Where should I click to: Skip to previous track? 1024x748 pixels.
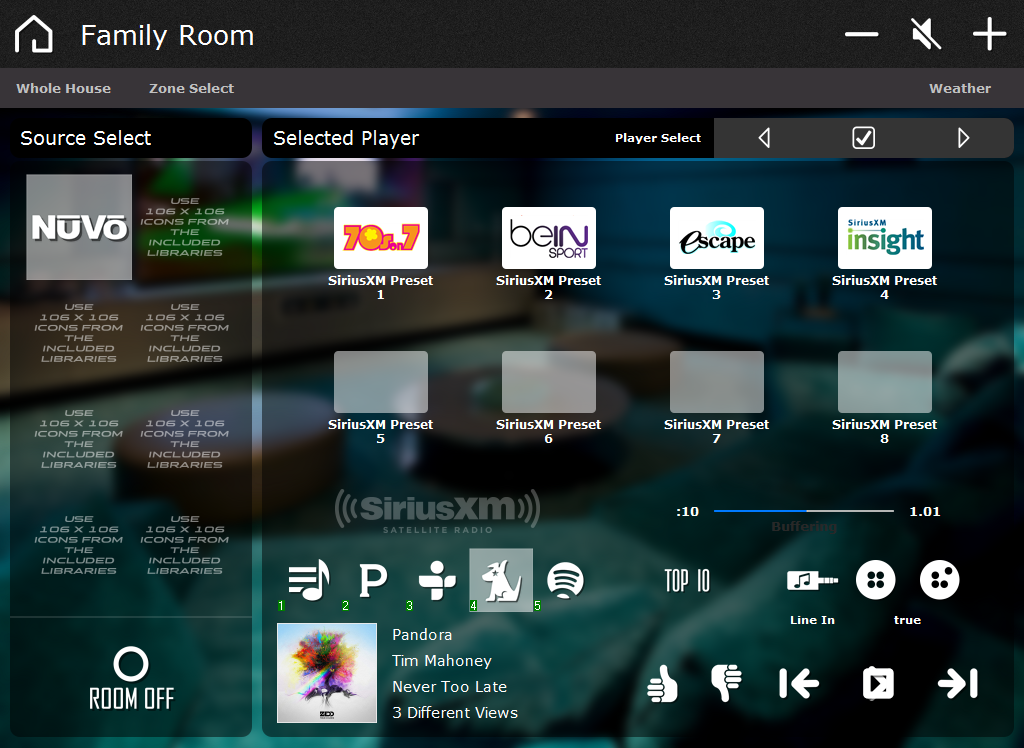pos(799,684)
